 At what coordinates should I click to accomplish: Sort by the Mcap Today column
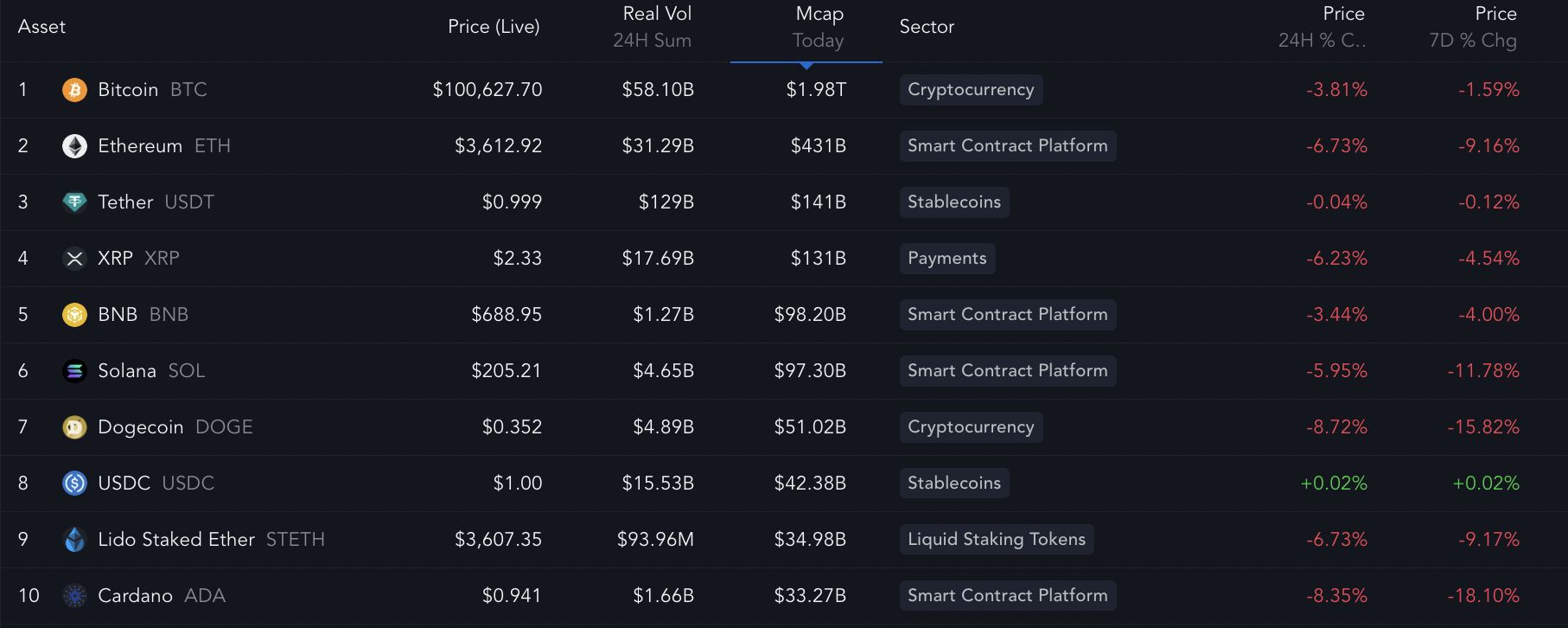click(x=818, y=27)
